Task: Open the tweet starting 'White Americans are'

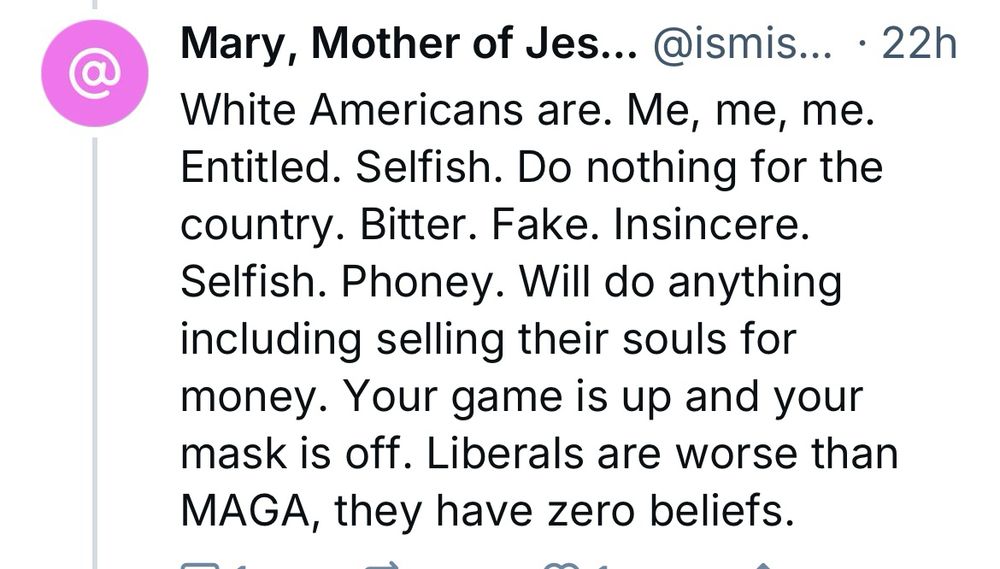Action: pyautogui.click(x=540, y=310)
